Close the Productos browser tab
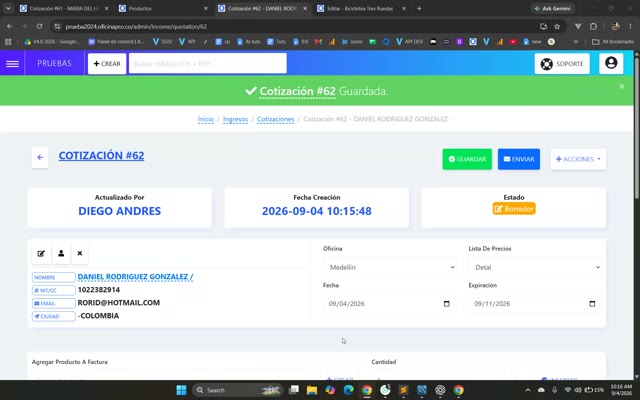This screenshot has width=640, height=400. point(205,9)
